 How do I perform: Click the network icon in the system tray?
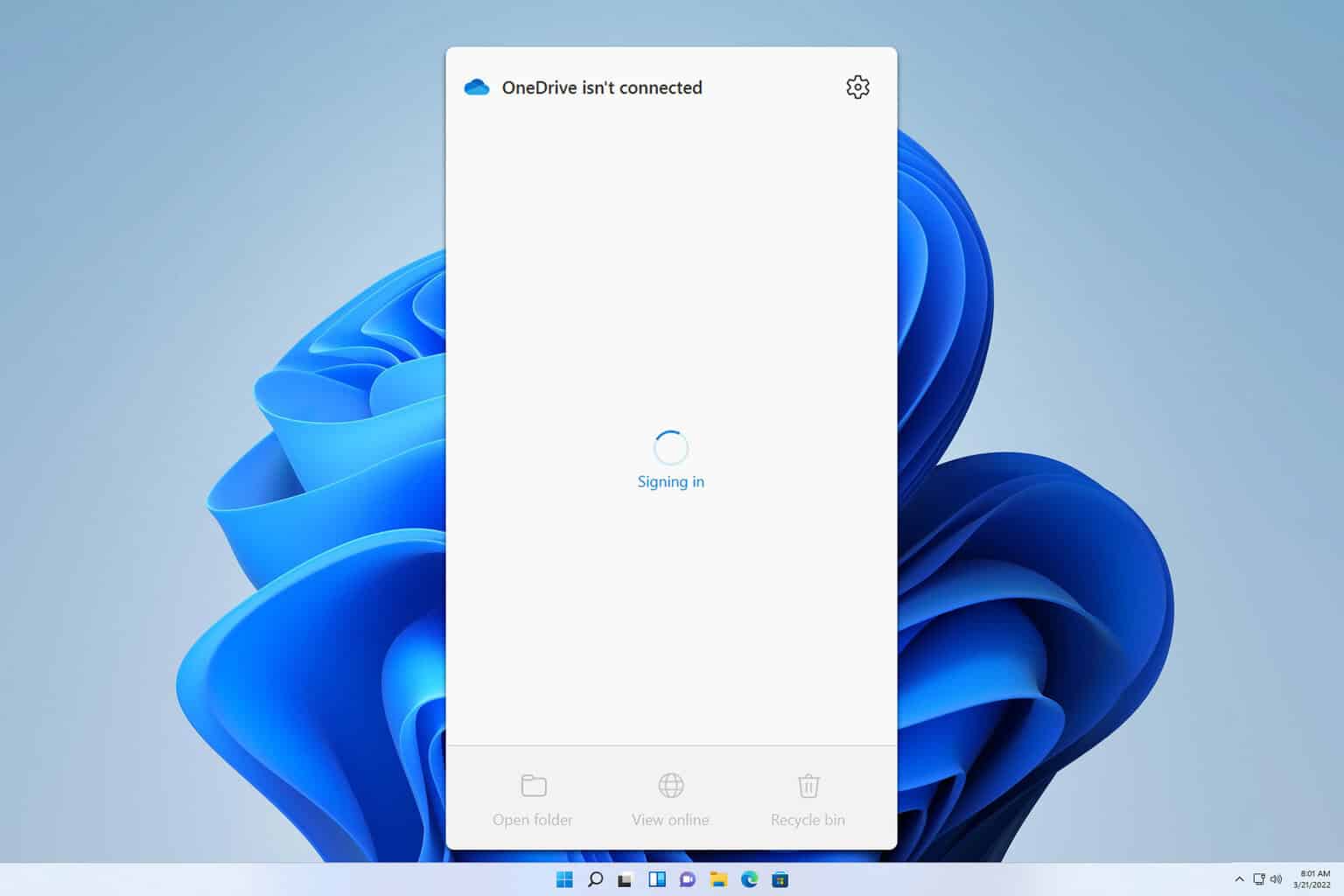pos(1260,880)
